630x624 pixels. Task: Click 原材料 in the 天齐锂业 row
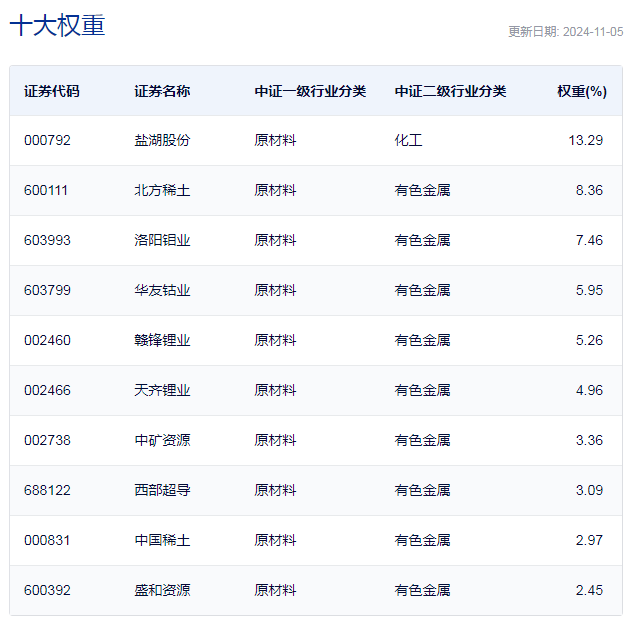pyautogui.click(x=275, y=390)
